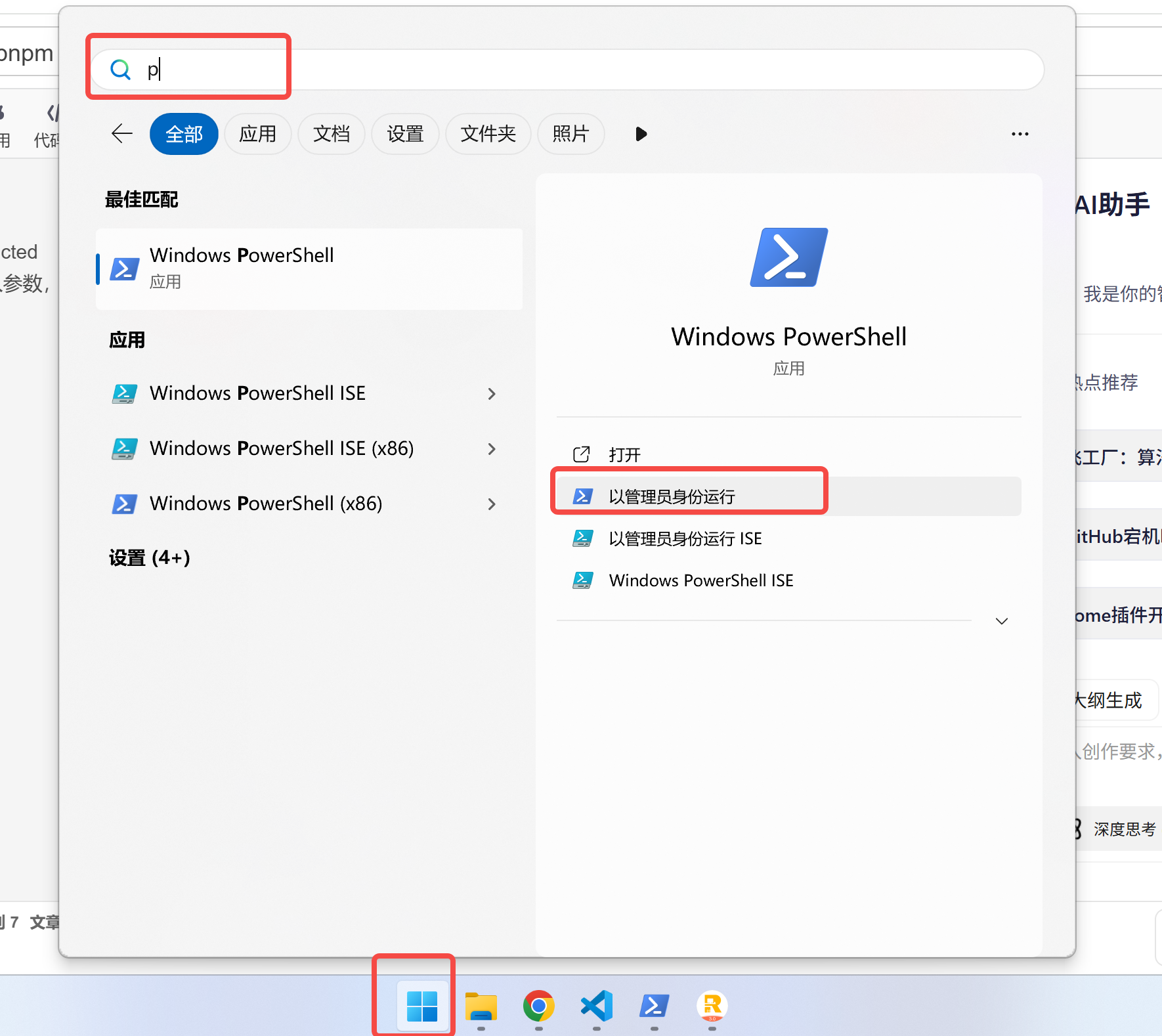
Task: Click the search magnifier icon
Action: (120, 70)
